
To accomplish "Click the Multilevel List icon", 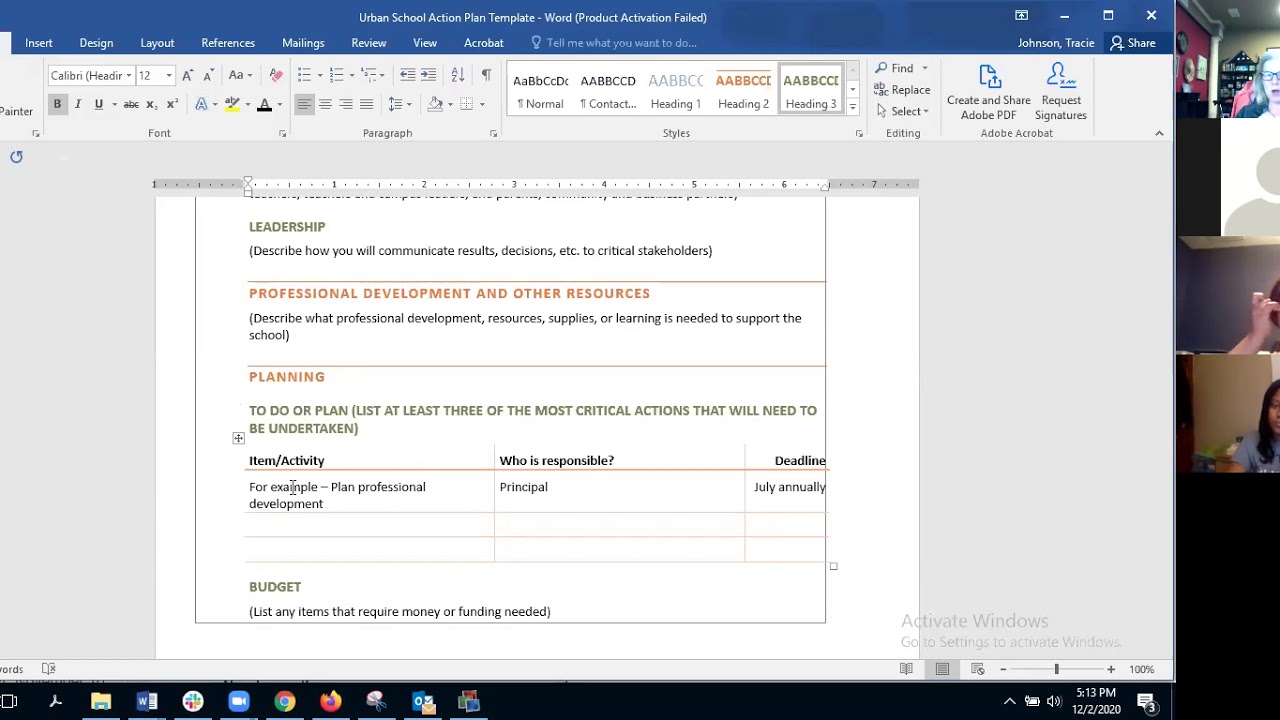I will pos(368,75).
